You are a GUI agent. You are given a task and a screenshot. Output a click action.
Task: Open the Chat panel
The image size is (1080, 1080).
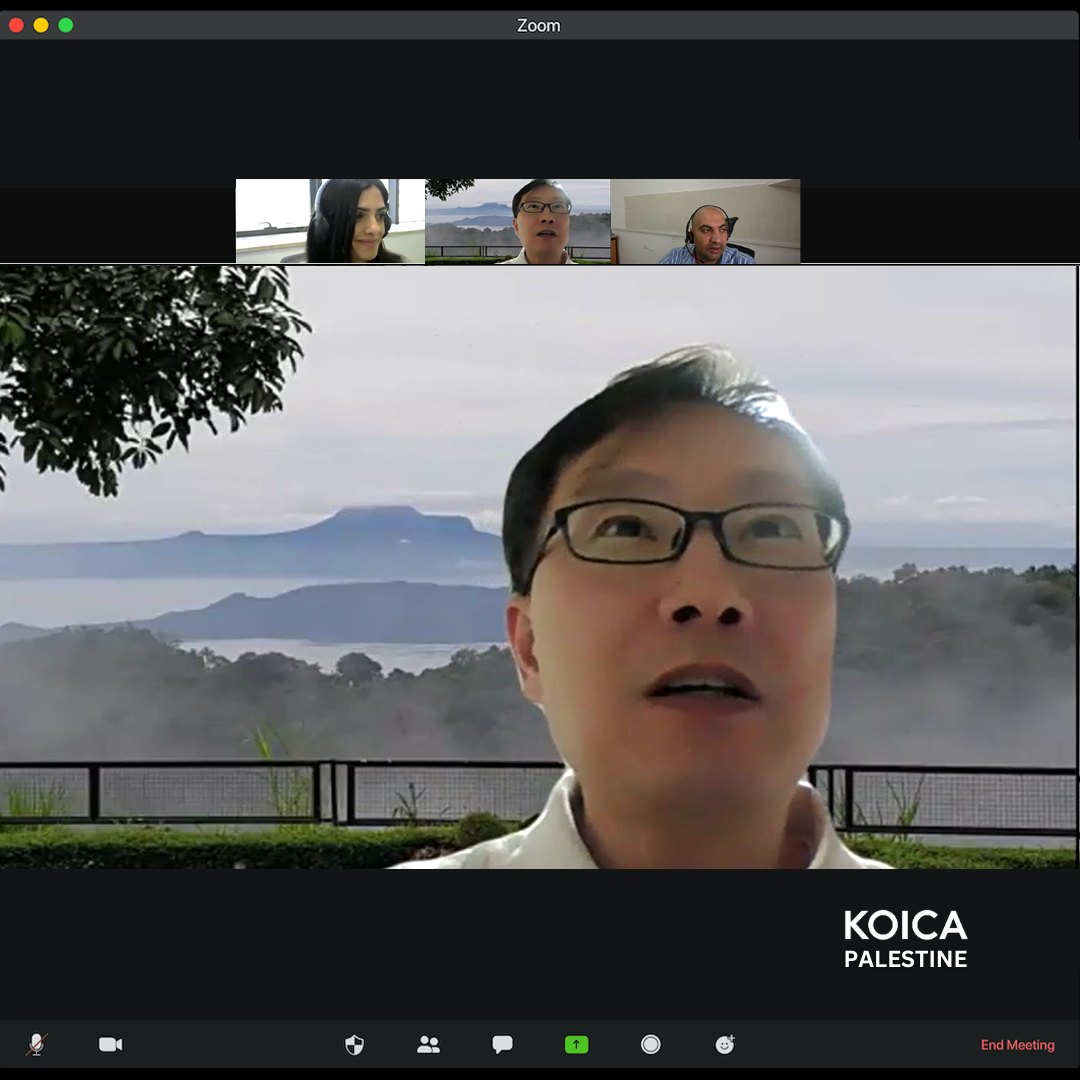pos(502,1045)
